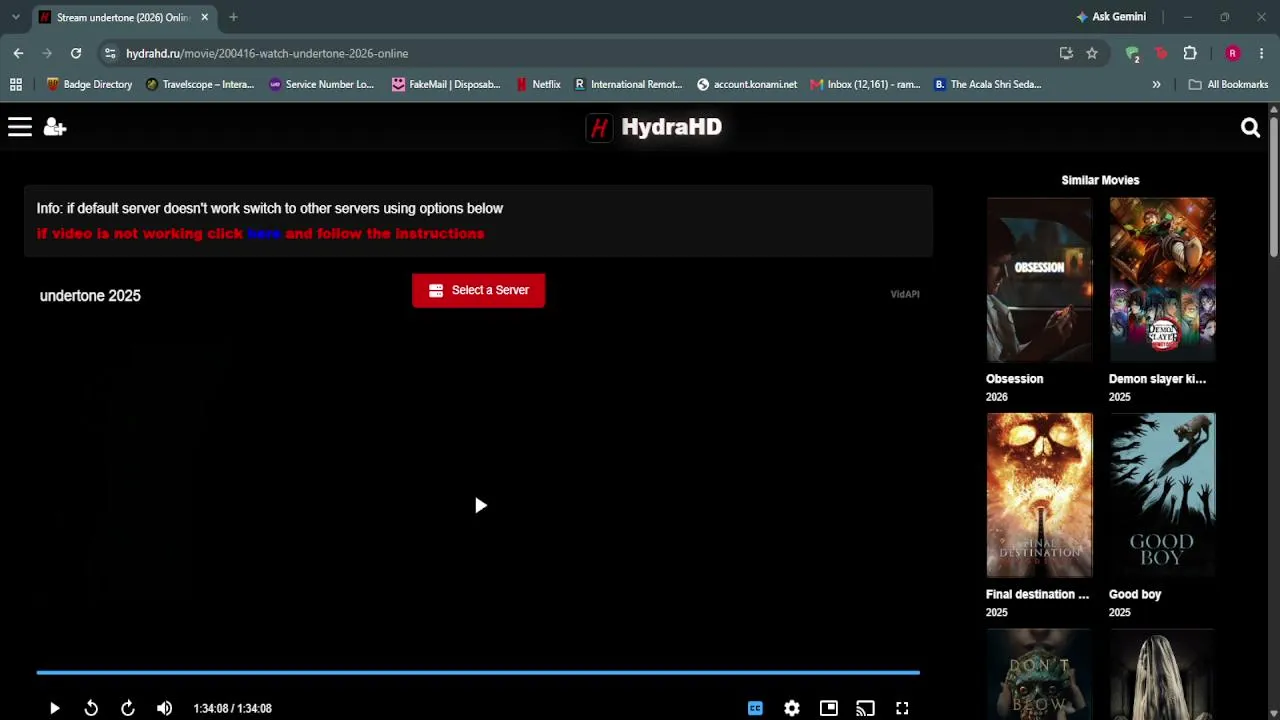Go back to the previous page

[18, 53]
